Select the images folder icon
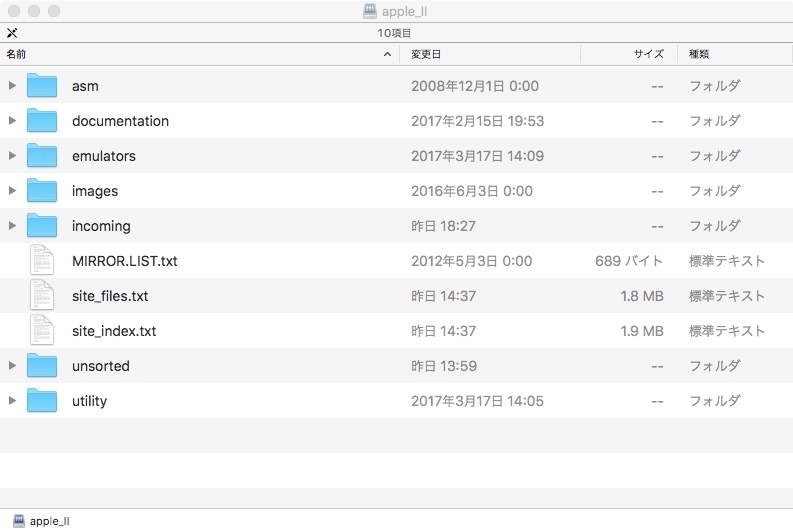This screenshot has width=793, height=532. pyautogui.click(x=42, y=191)
